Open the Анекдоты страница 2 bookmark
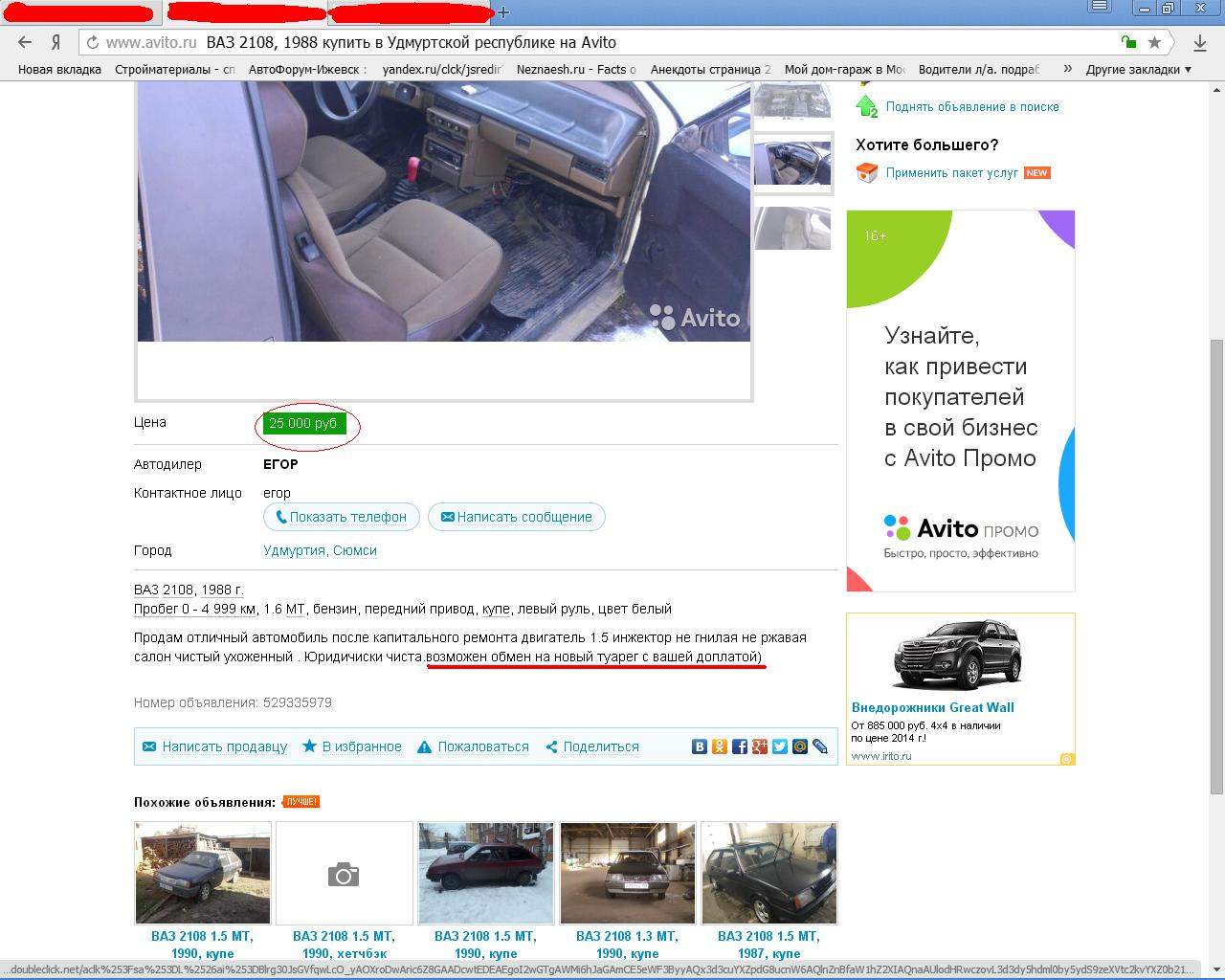Image resolution: width=1225 pixels, height=980 pixels. pos(710,69)
